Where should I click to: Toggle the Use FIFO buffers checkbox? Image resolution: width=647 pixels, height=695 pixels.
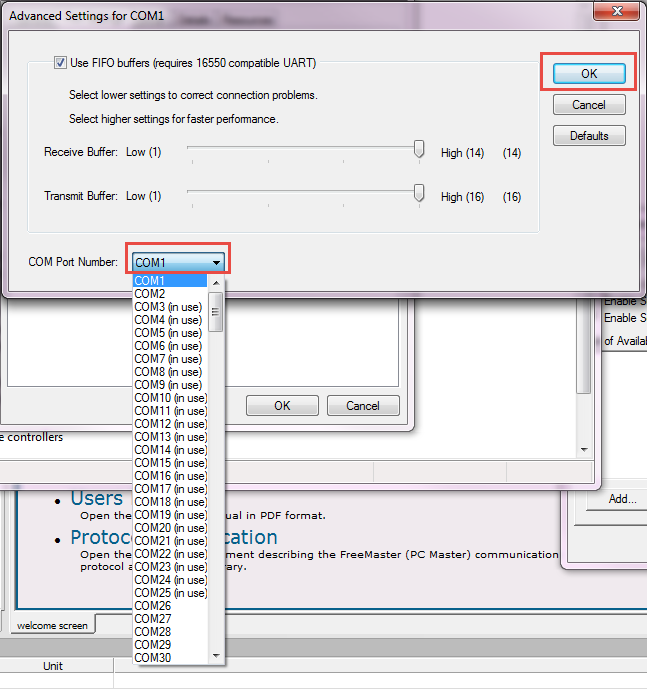point(60,62)
